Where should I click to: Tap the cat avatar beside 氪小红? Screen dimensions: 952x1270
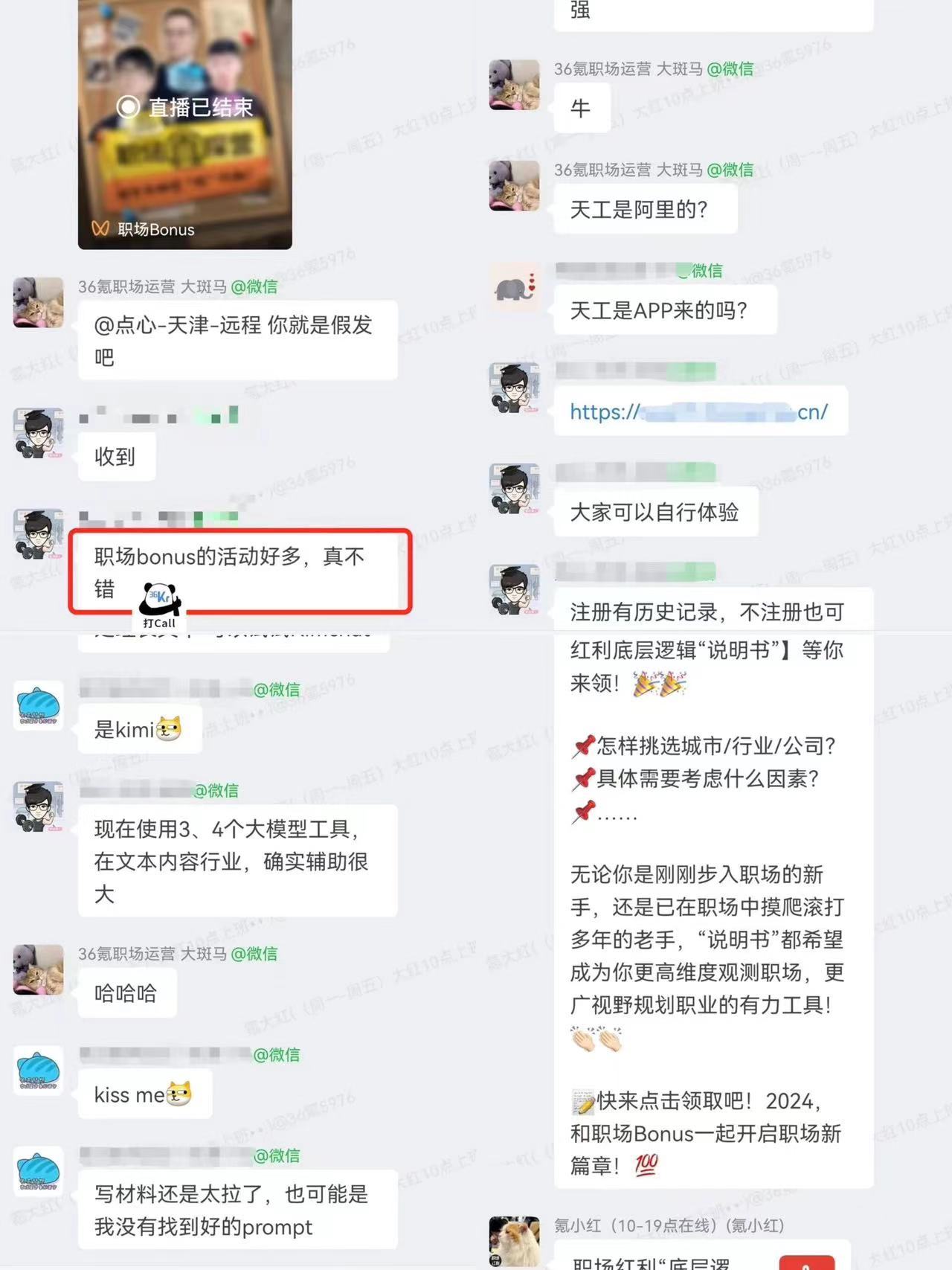(514, 1241)
